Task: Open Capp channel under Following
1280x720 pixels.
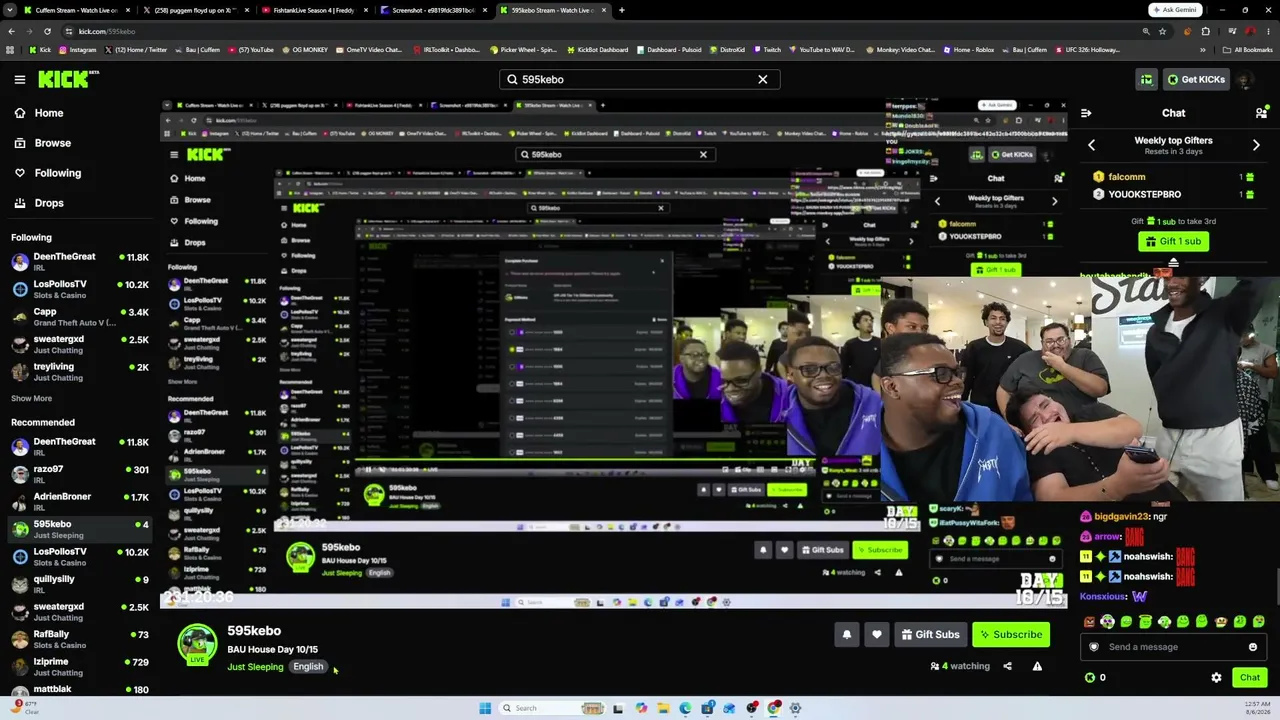Action: pos(78,317)
